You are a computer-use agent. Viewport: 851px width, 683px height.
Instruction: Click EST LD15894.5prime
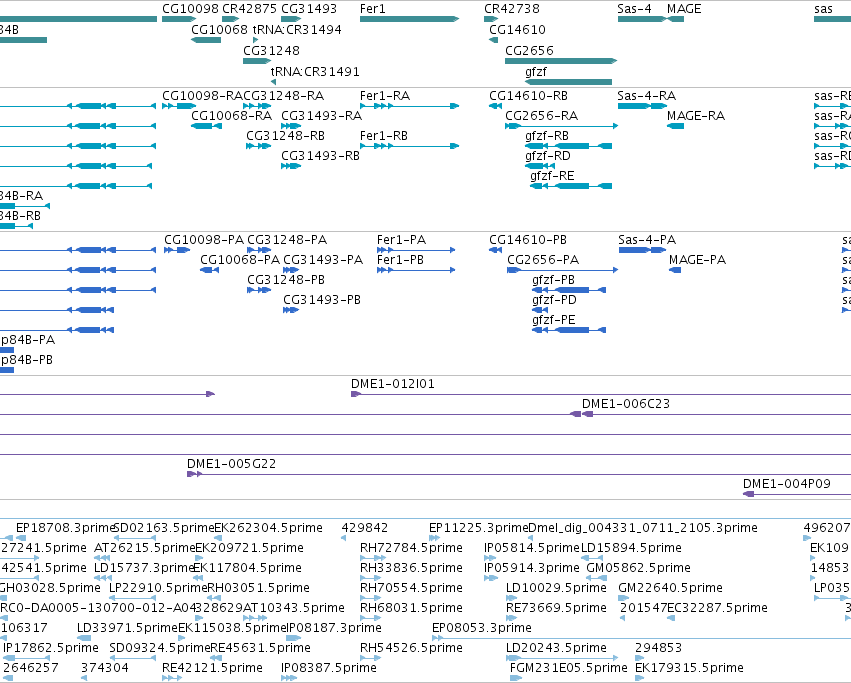click(x=631, y=548)
